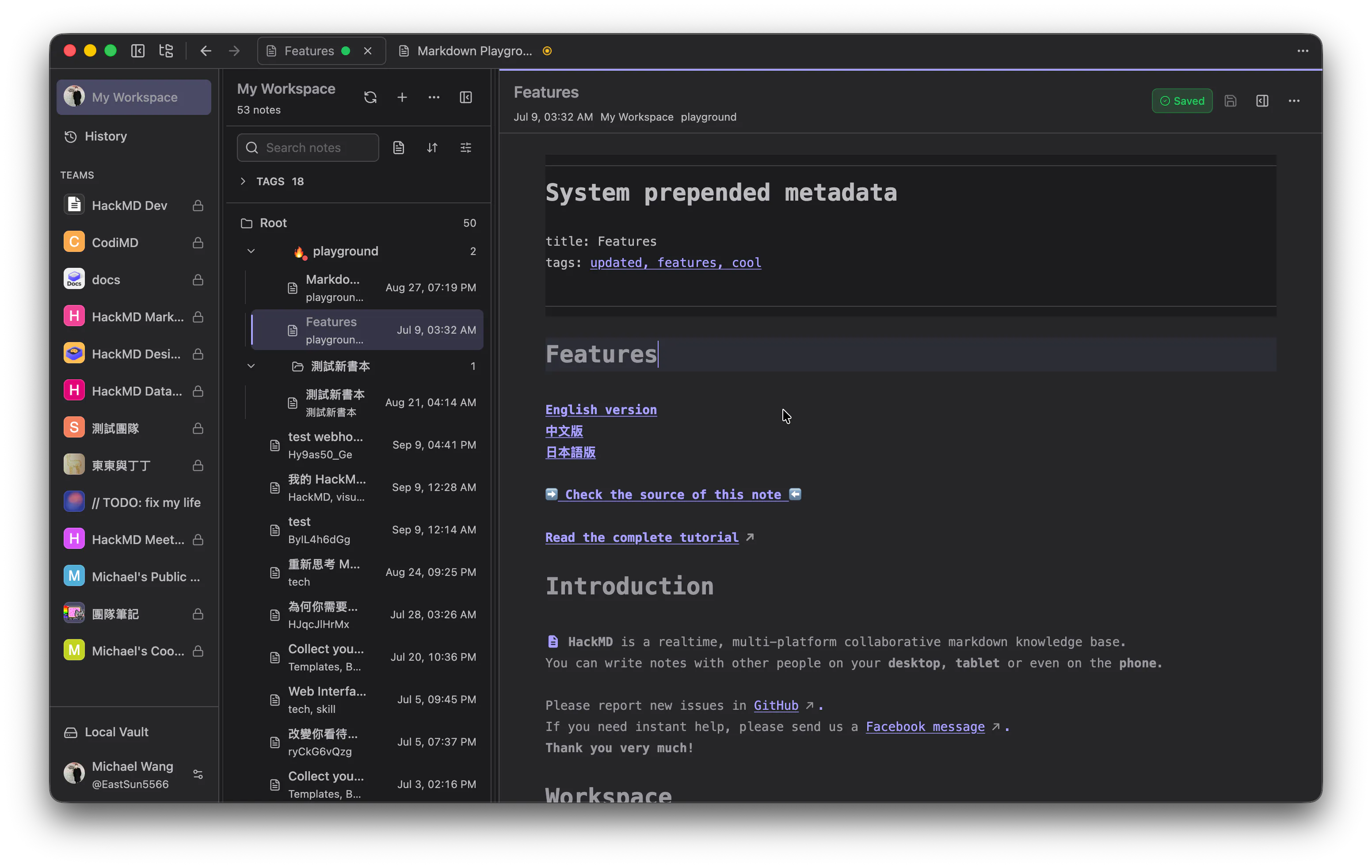
Task: Select the // TODO: fix my life team
Action: 134,503
